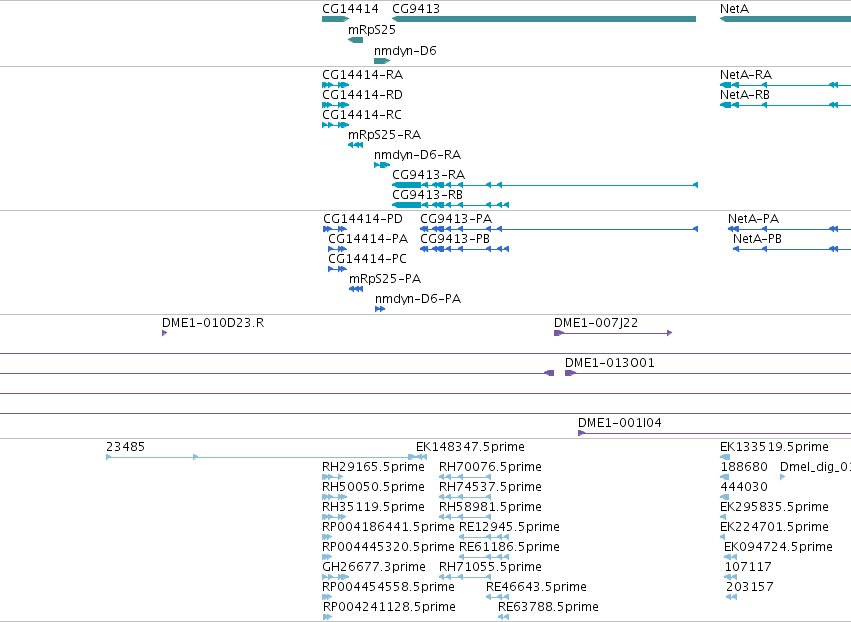851x622 pixels.
Task: Open RP004445320.5prime EST
Action: [388, 547]
